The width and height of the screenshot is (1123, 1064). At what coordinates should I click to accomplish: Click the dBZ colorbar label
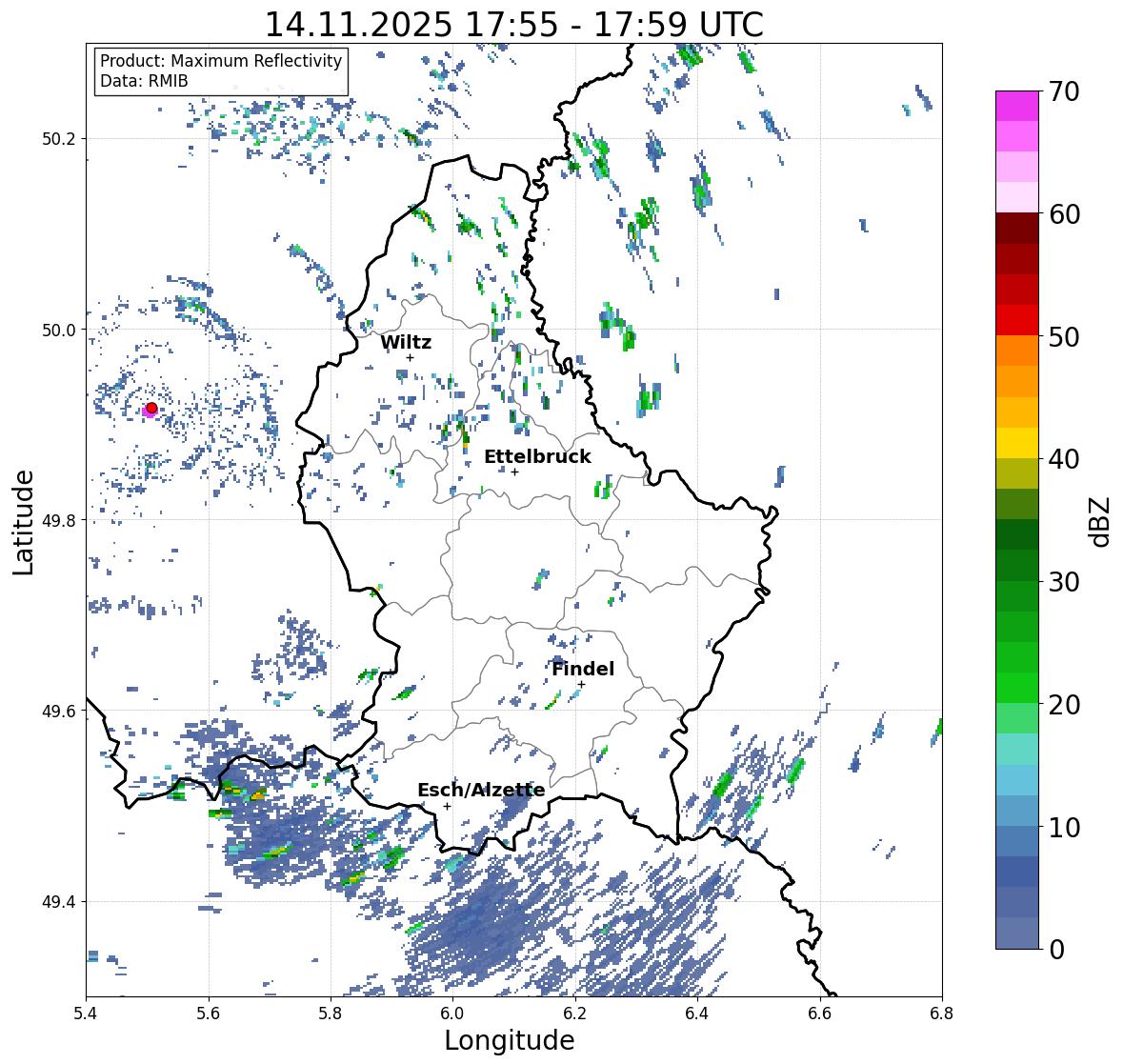tap(1101, 522)
